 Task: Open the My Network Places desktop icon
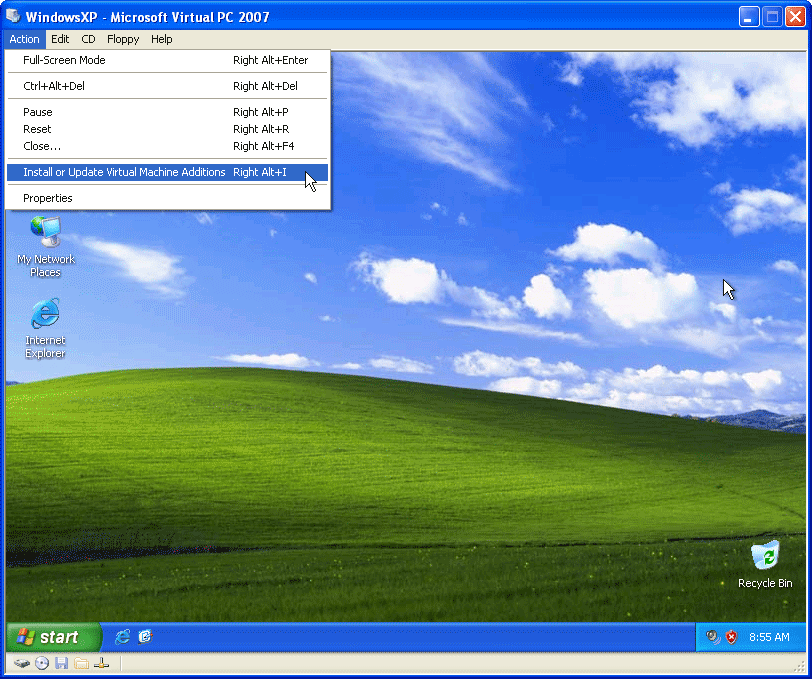pyautogui.click(x=46, y=247)
